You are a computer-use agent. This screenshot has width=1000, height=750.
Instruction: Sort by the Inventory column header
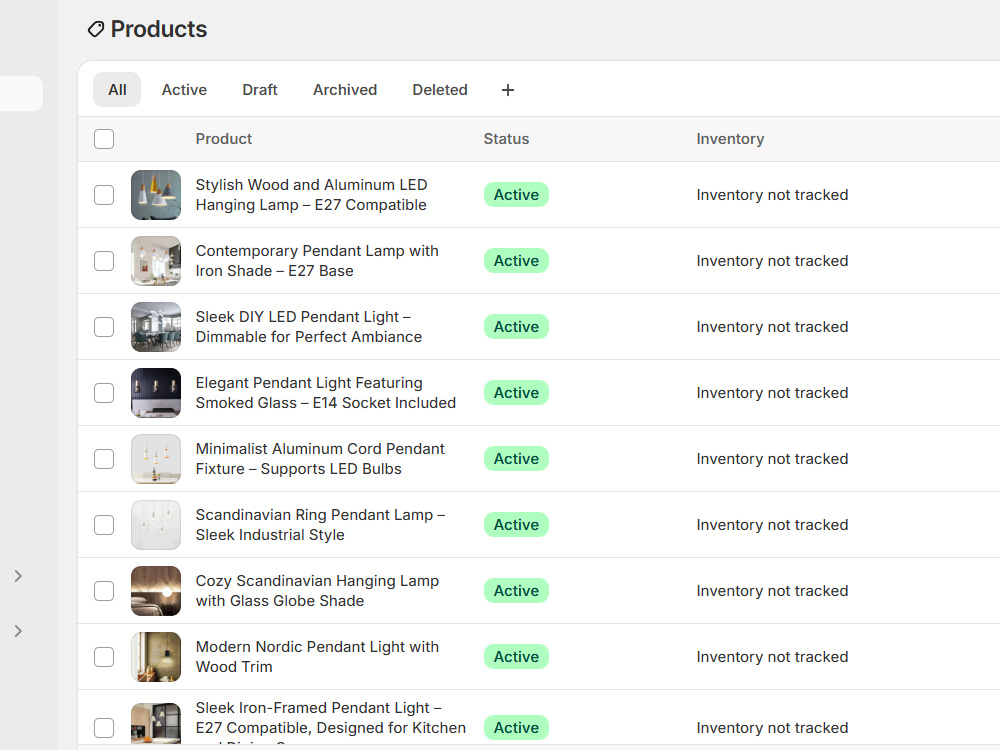730,139
